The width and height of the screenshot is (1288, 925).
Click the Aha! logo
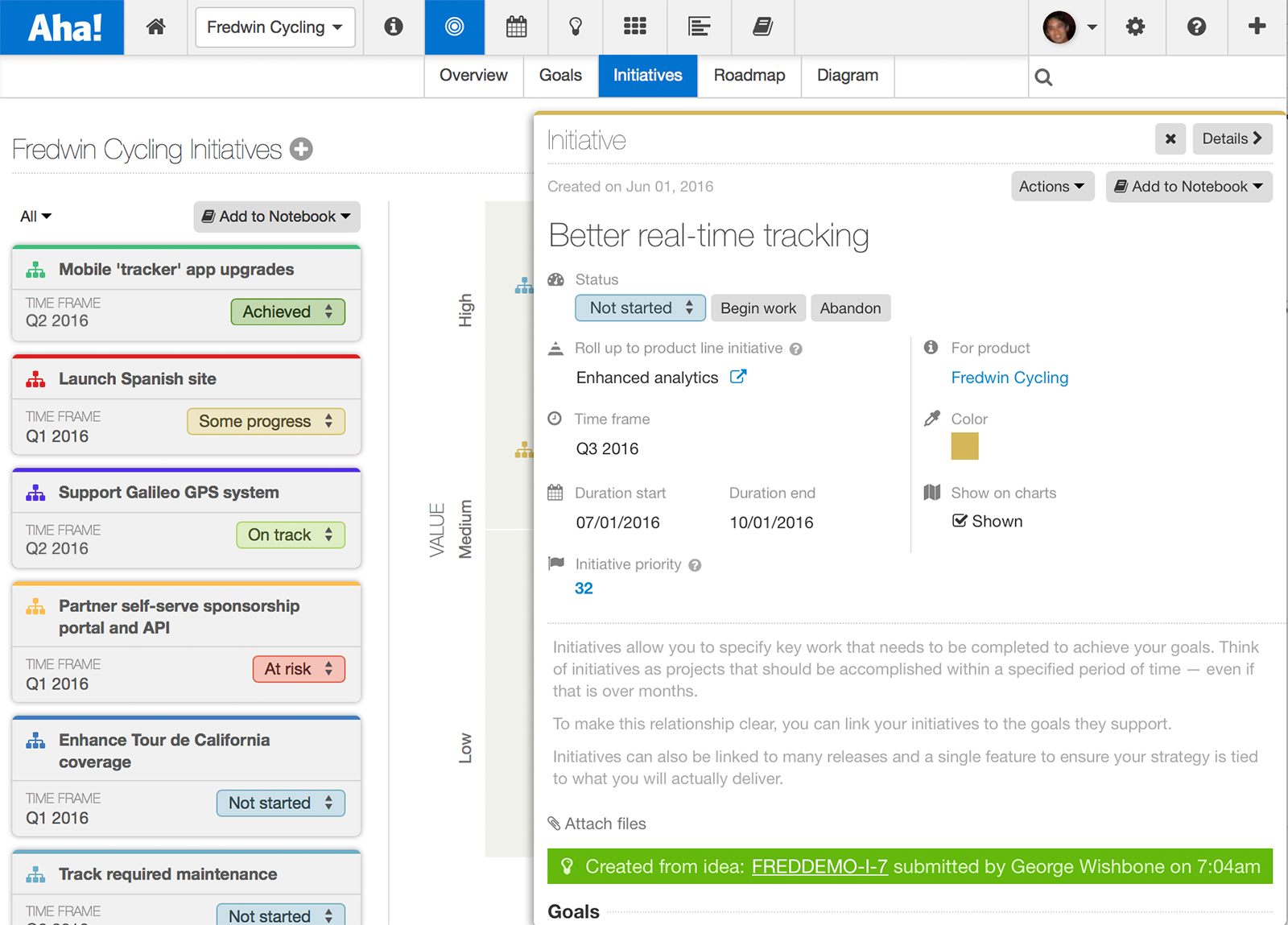point(63,27)
